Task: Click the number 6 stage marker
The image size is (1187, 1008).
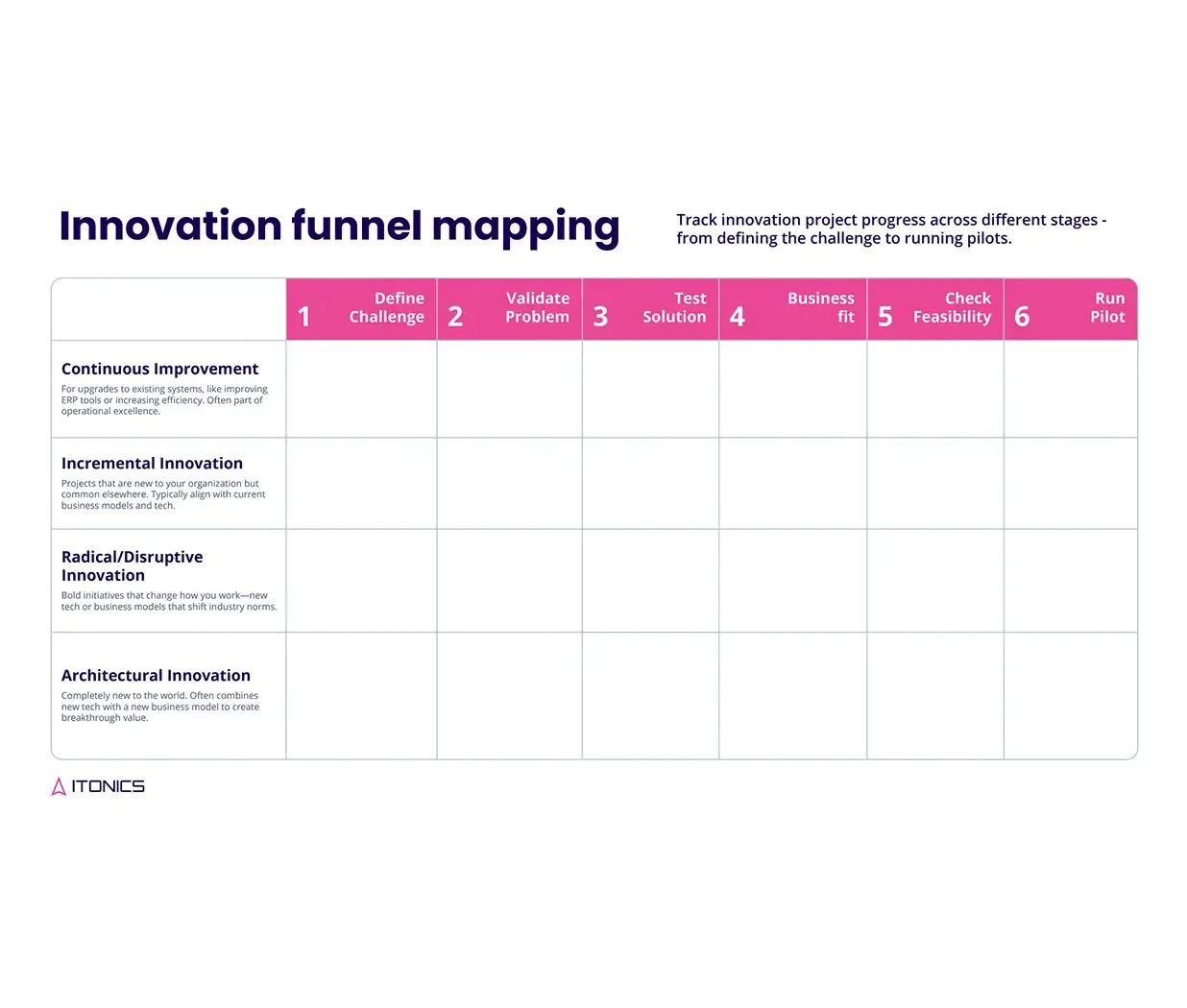Action: (x=1022, y=317)
